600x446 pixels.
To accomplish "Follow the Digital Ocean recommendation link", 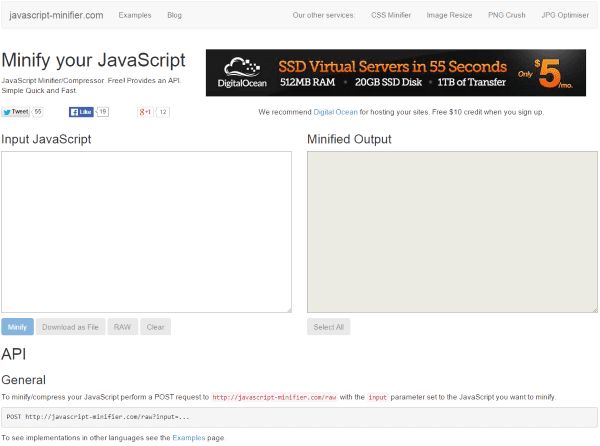I will click(x=335, y=112).
